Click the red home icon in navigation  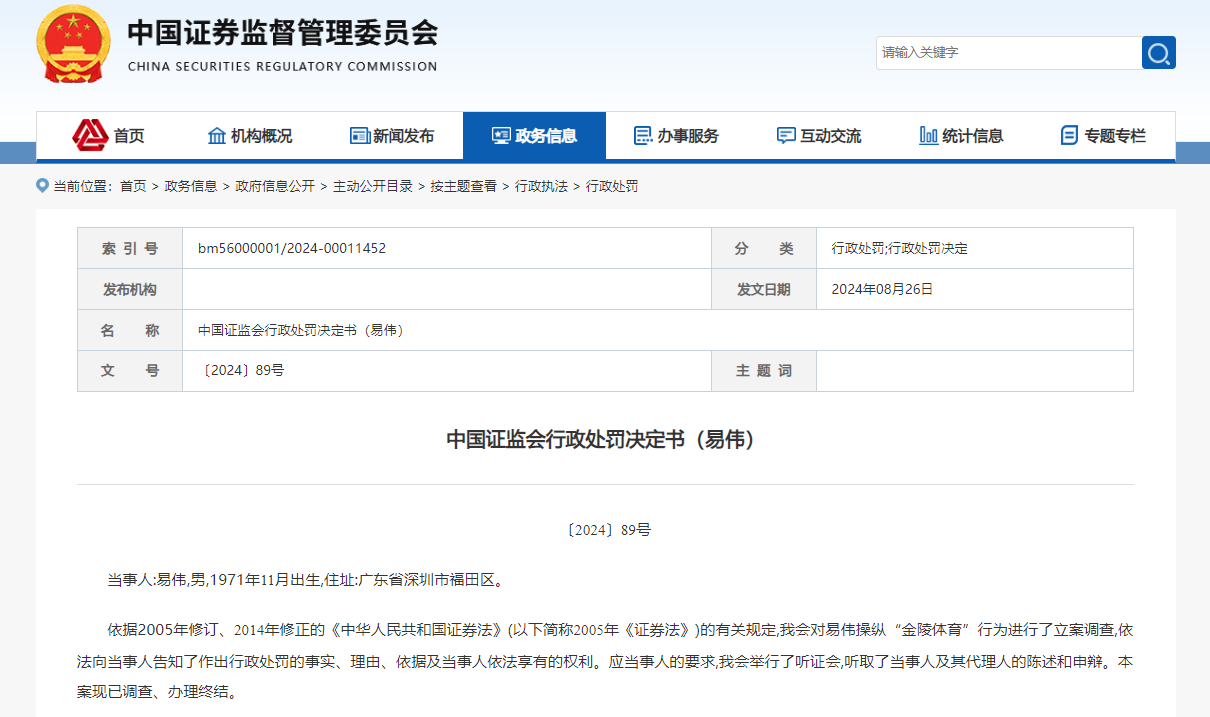coord(90,135)
